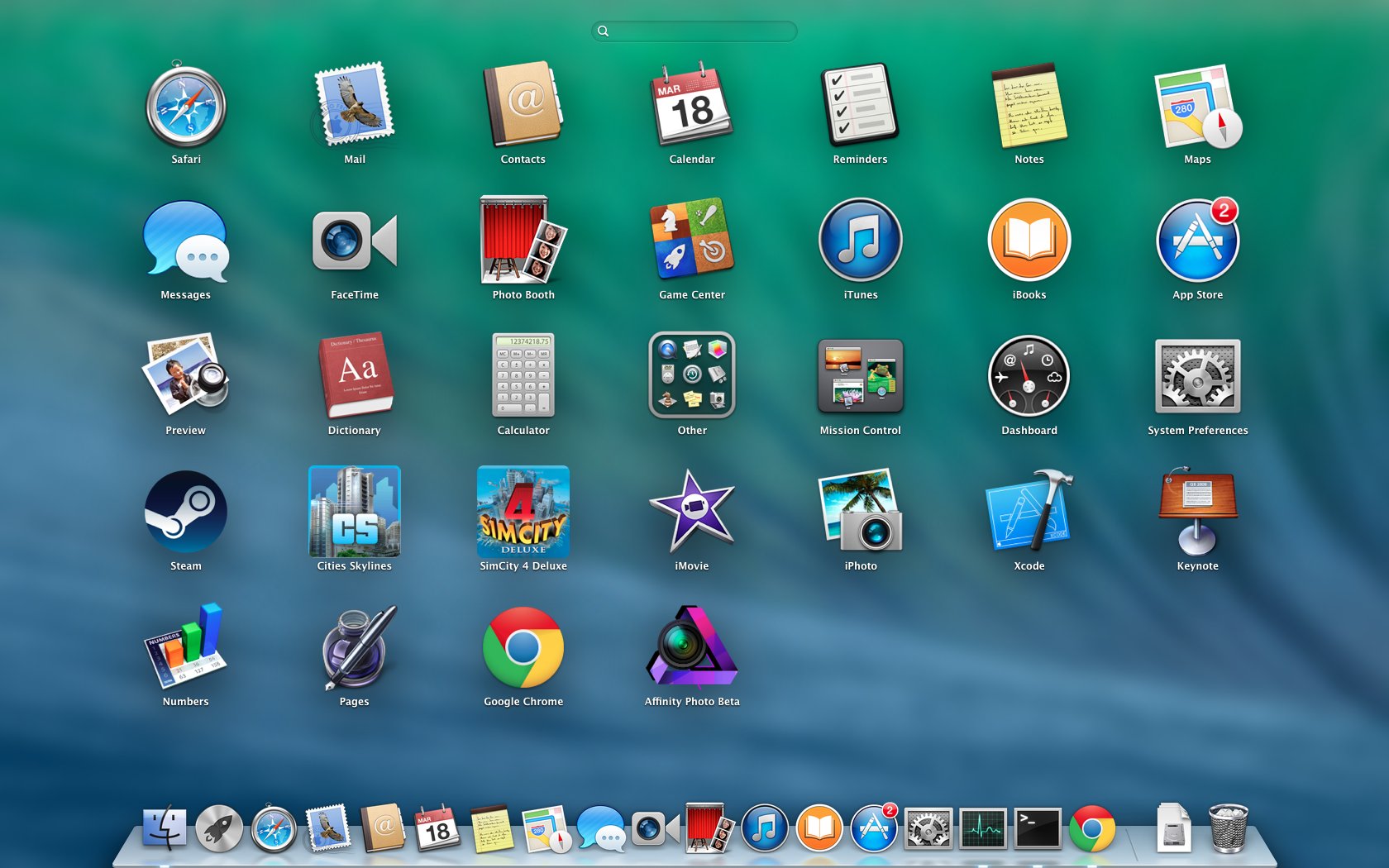
Task: Click the Launchpad search field
Action: pyautogui.click(x=694, y=31)
